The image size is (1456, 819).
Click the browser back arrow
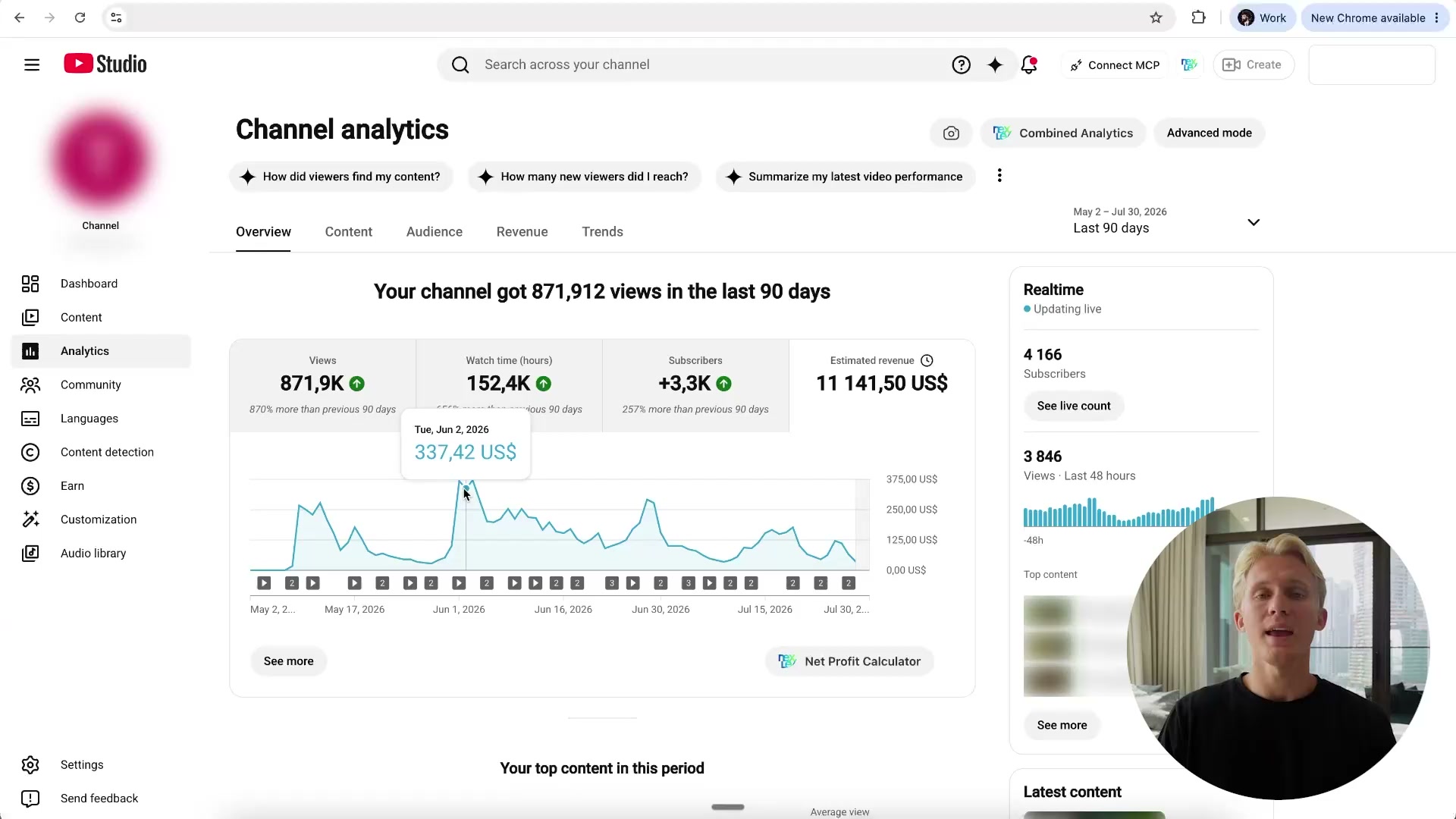coord(20,17)
